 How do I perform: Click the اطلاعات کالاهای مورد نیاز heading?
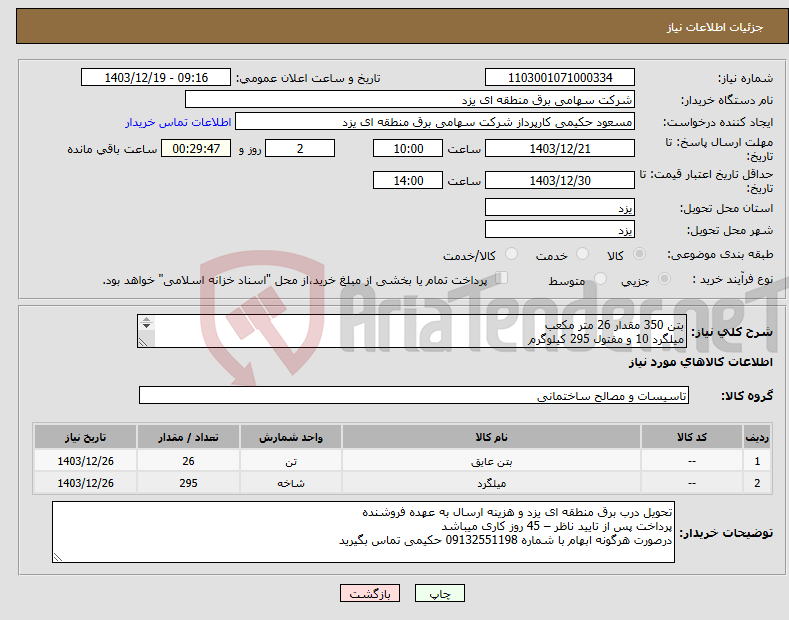700,362
